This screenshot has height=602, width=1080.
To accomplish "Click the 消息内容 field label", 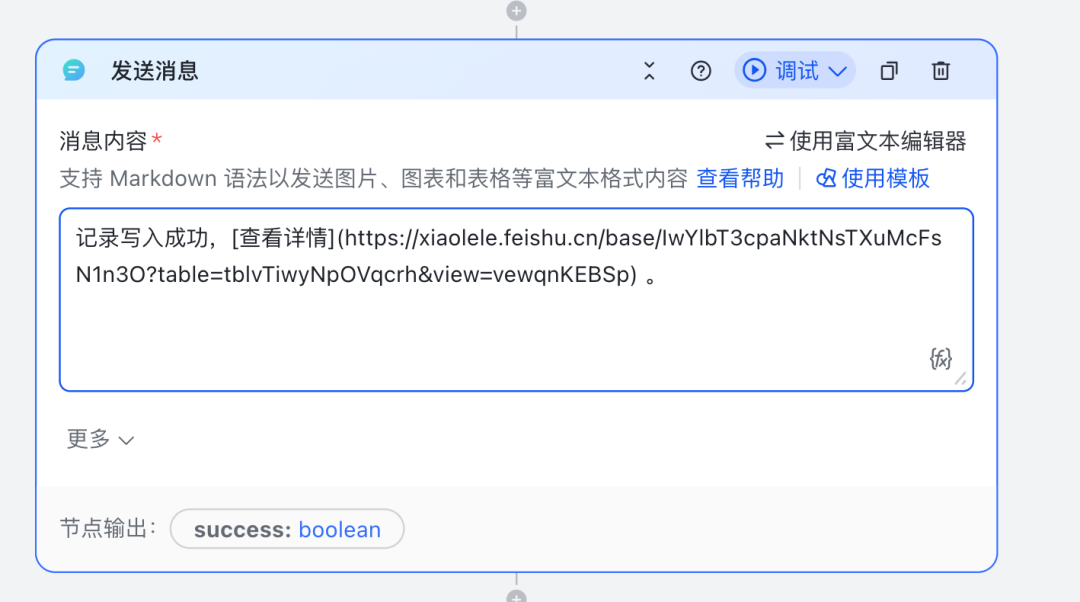I will tap(103, 141).
